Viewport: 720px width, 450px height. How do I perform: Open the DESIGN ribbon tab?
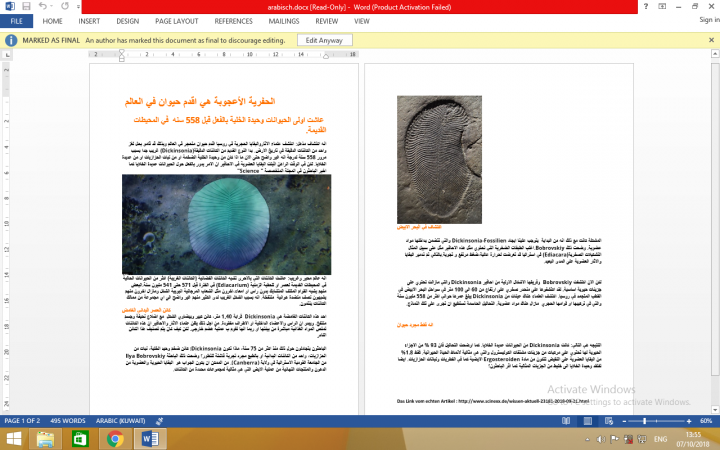[x=128, y=21]
